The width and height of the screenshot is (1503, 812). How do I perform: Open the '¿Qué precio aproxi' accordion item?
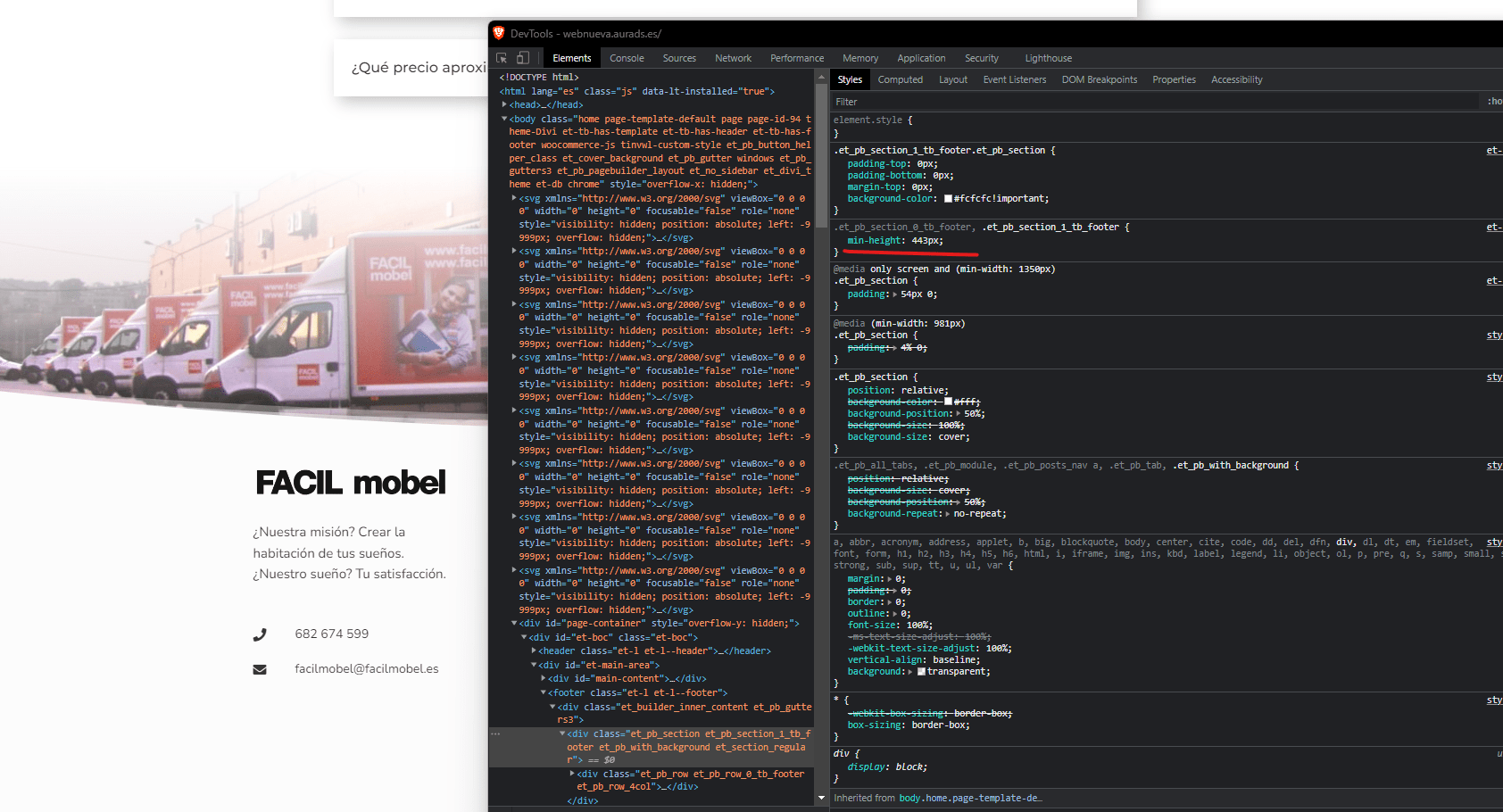419,68
